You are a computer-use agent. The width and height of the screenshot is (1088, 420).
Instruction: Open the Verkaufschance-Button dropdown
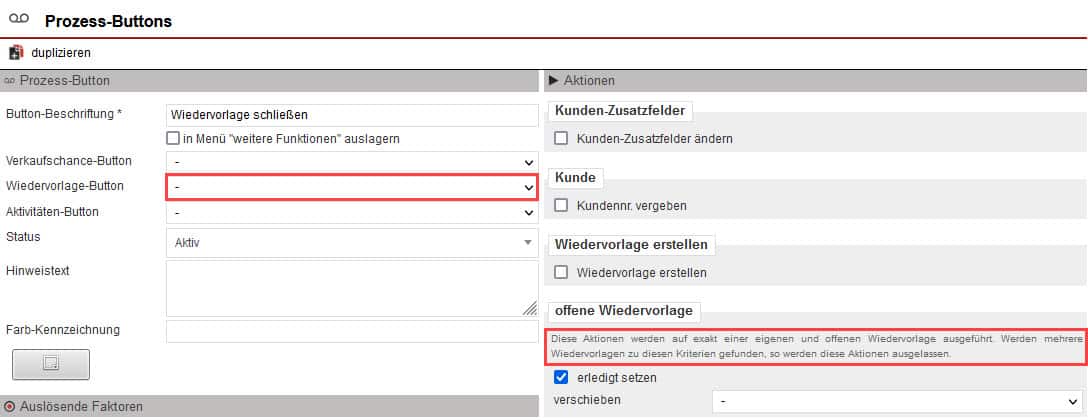click(352, 161)
